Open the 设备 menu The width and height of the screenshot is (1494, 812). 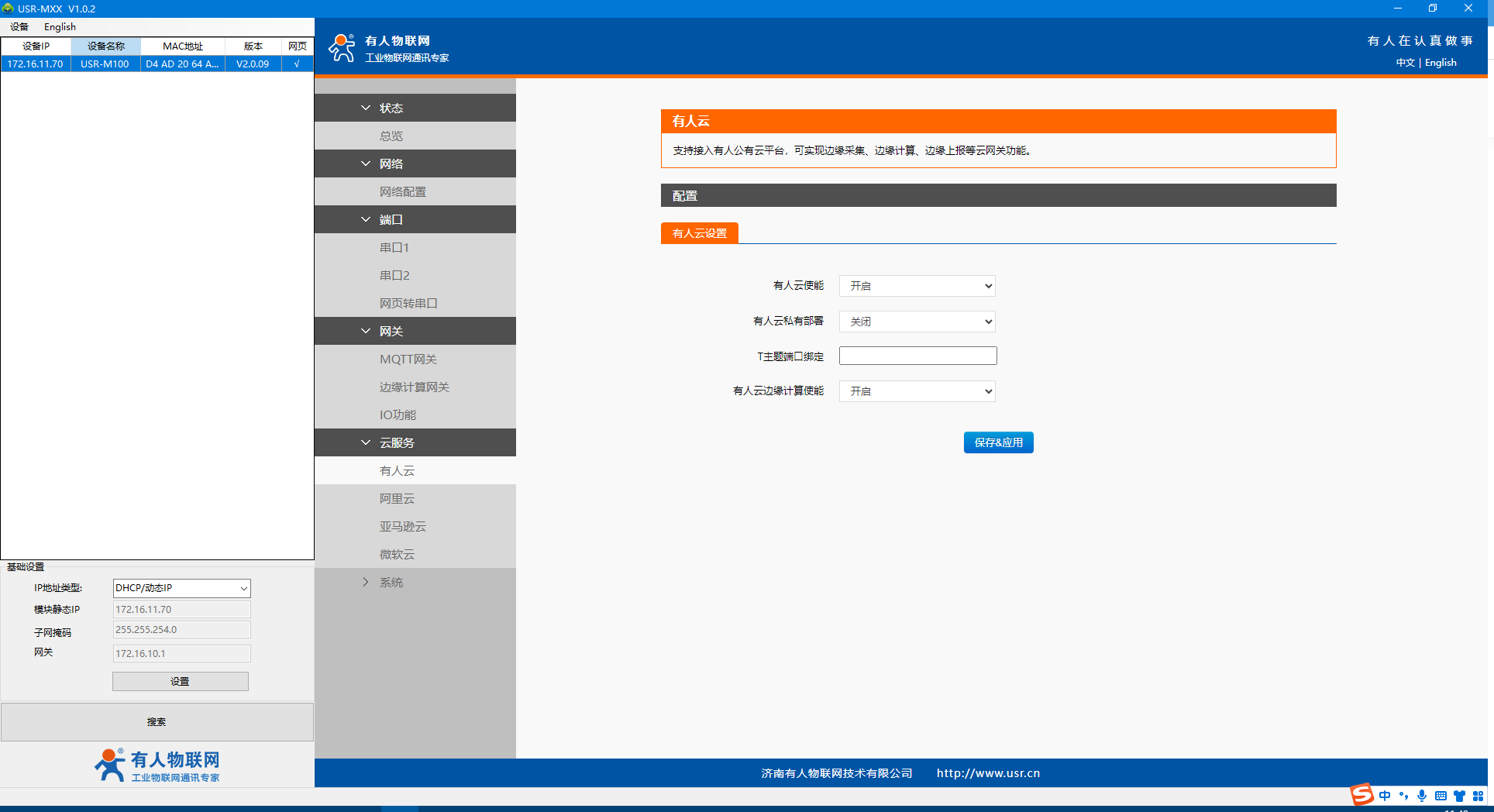click(x=19, y=27)
